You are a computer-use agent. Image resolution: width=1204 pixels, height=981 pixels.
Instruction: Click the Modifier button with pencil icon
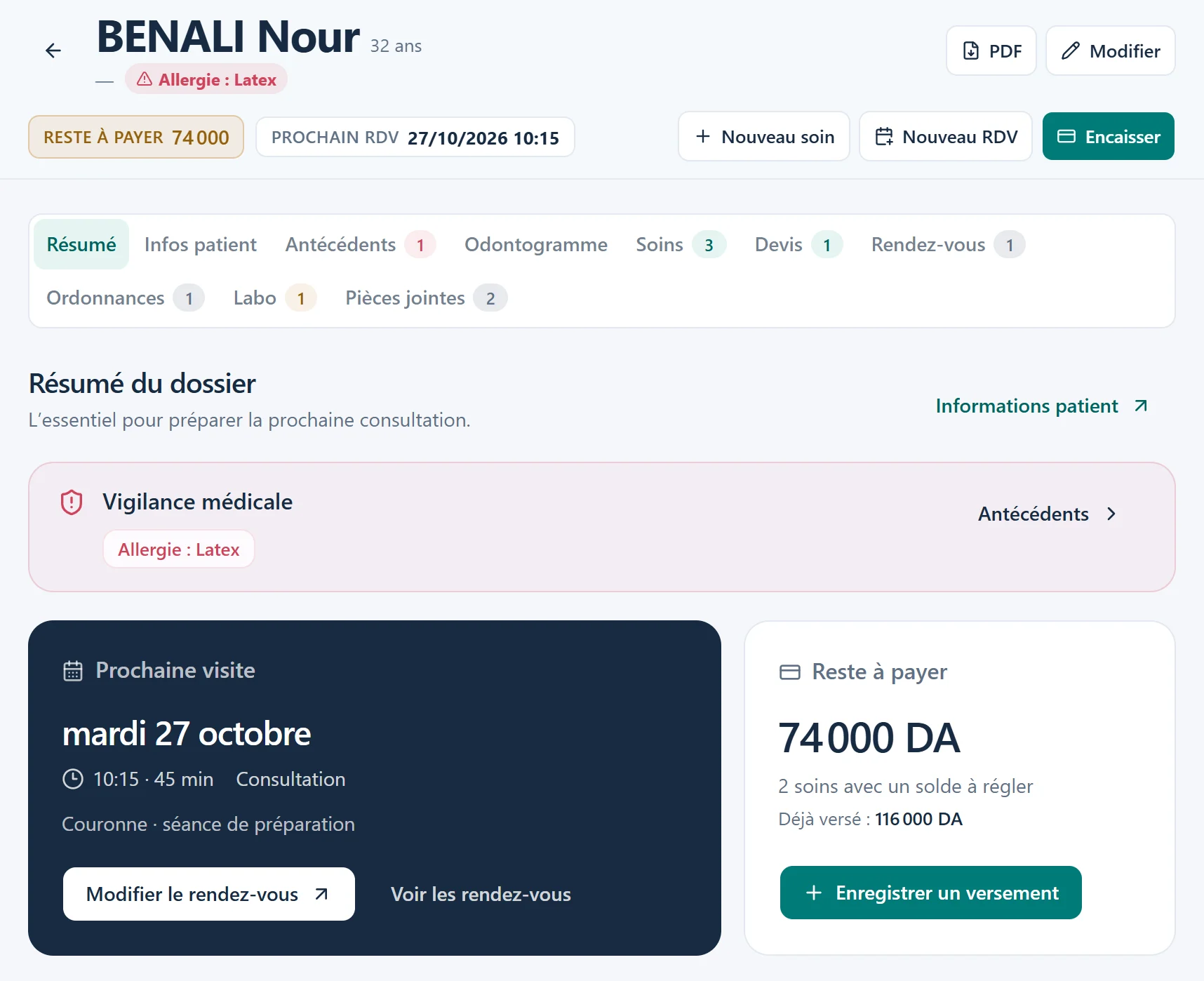[1110, 51]
